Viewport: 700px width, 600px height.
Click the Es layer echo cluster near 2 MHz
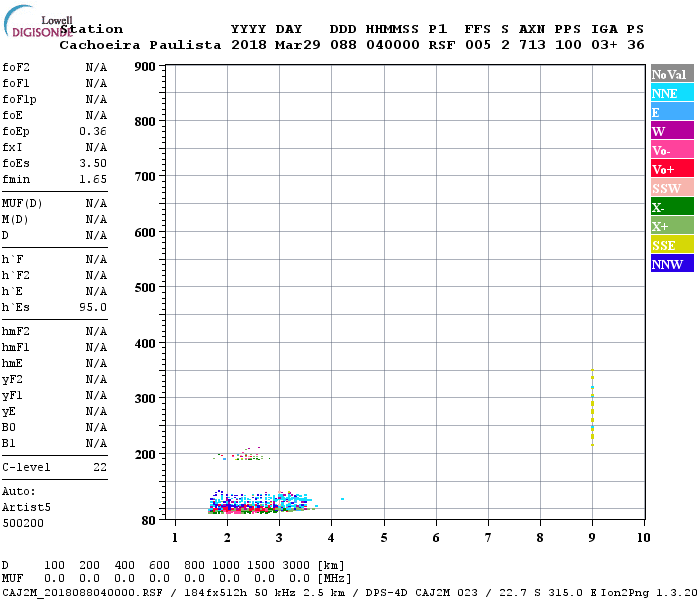261,503
